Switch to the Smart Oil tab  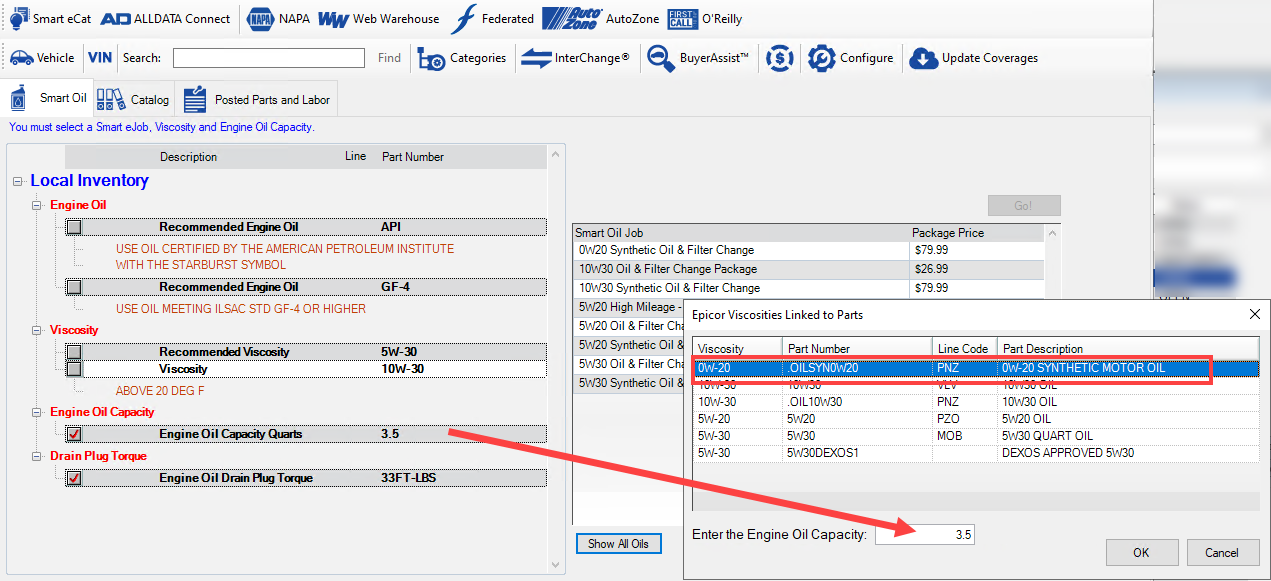tap(48, 98)
